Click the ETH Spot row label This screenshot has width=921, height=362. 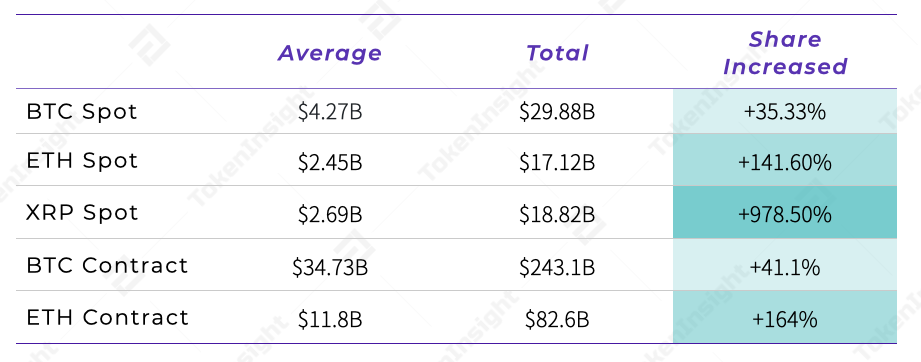click(x=82, y=160)
